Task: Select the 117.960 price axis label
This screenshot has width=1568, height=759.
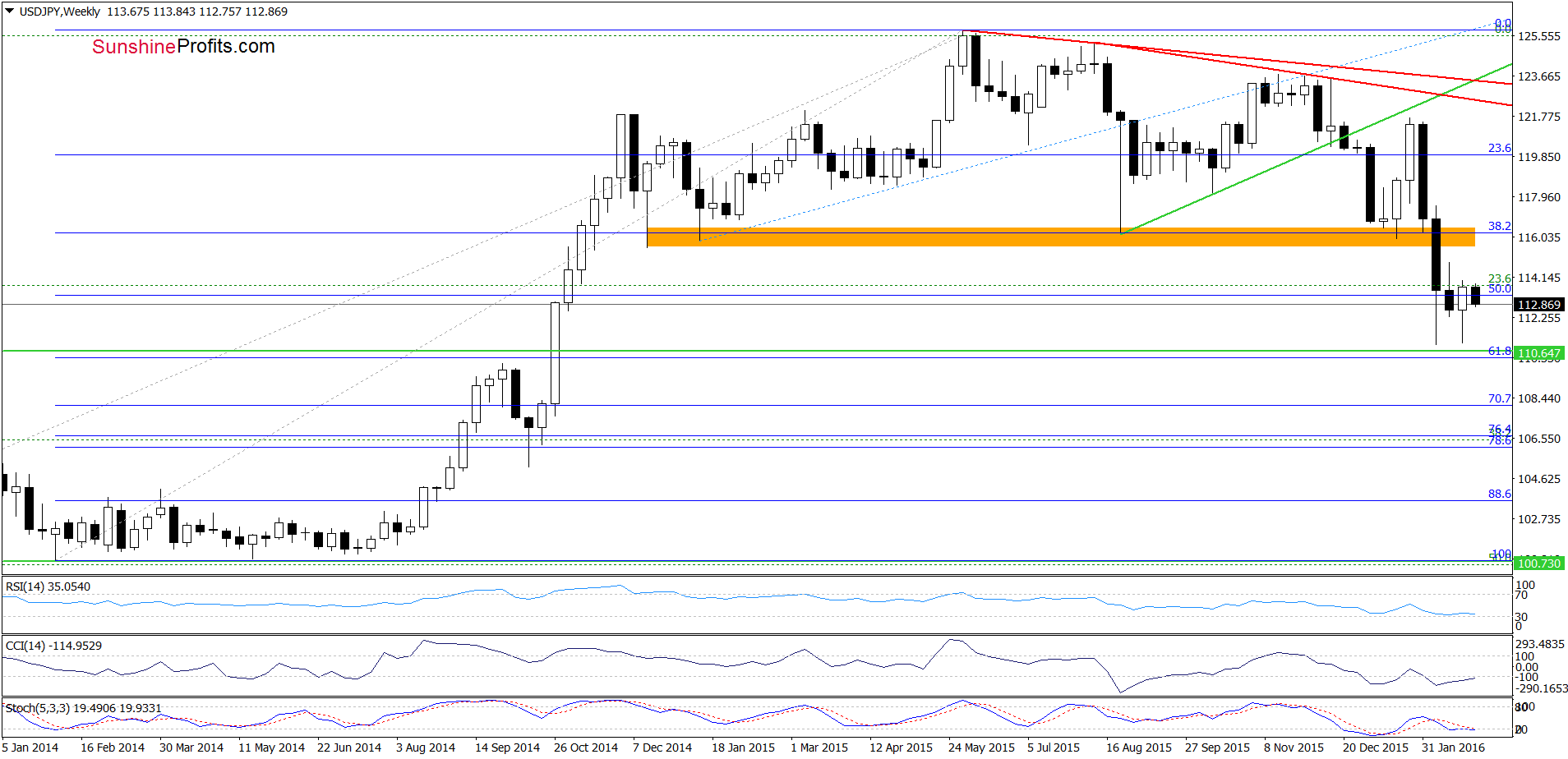Action: tap(1539, 197)
